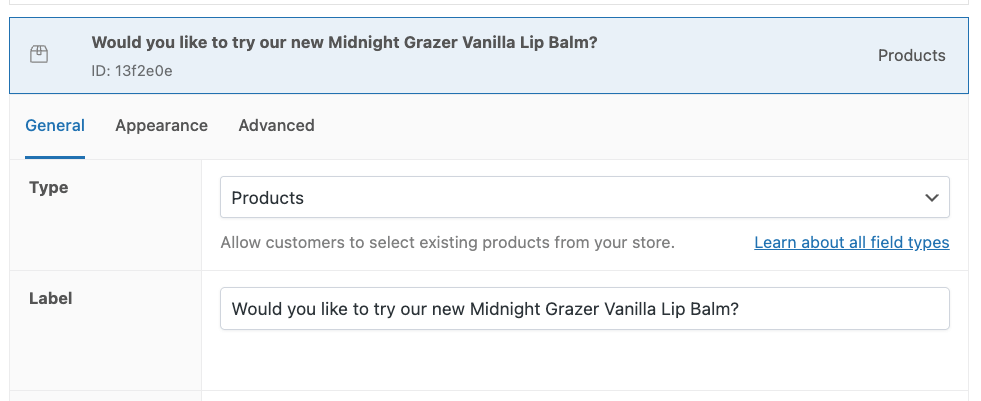Click the Allow customers to select description text
This screenshot has height=401, width=981.
click(x=447, y=242)
